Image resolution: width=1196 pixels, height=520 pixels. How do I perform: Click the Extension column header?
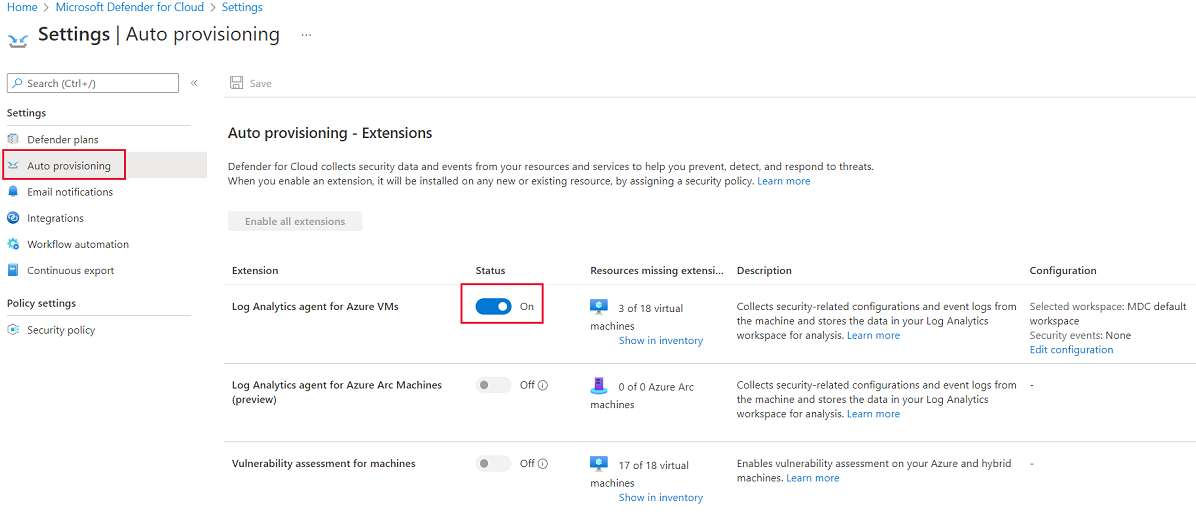pos(255,271)
